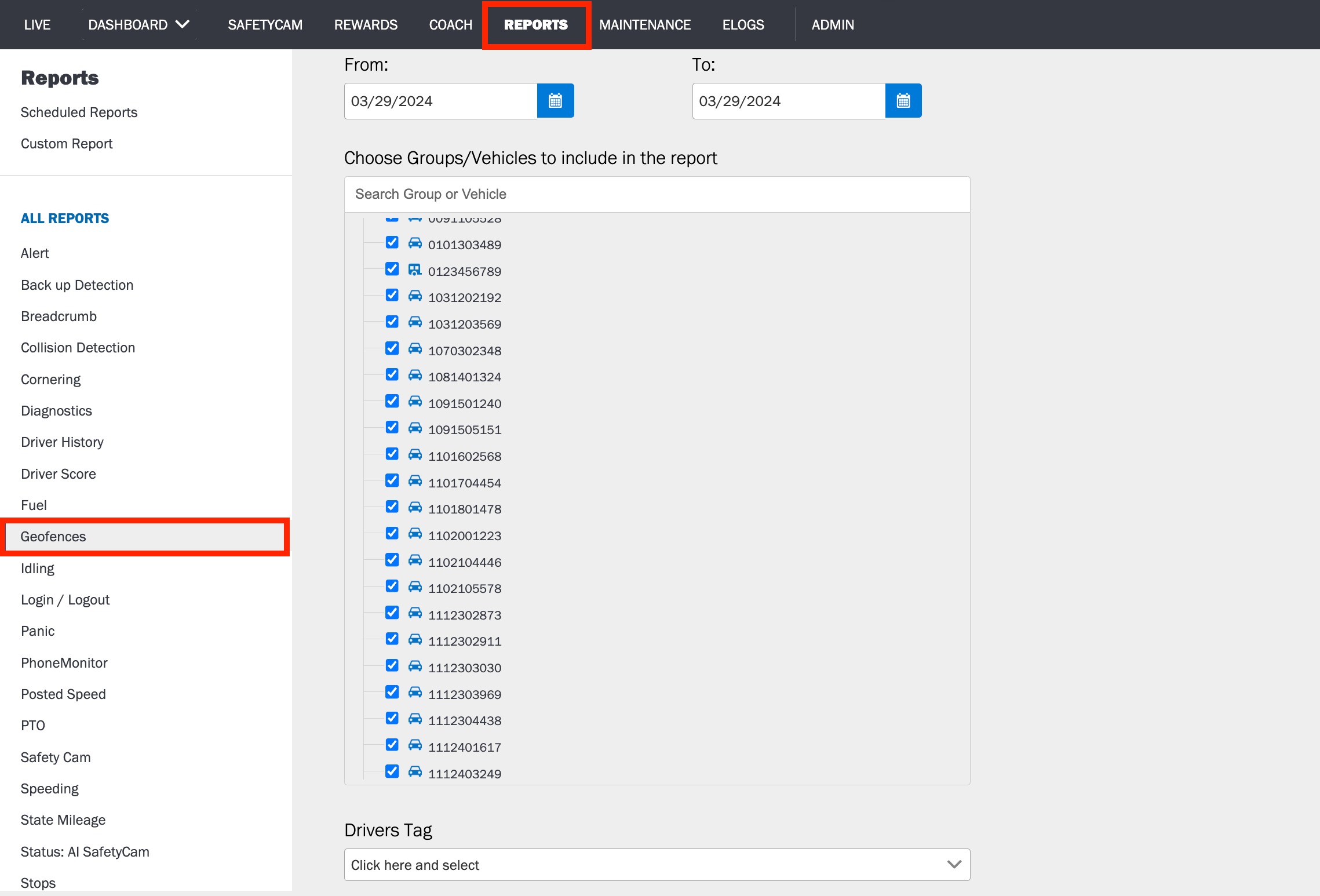Switch to the SafetyCam tab
The height and width of the screenshot is (896, 1320).
tap(265, 25)
